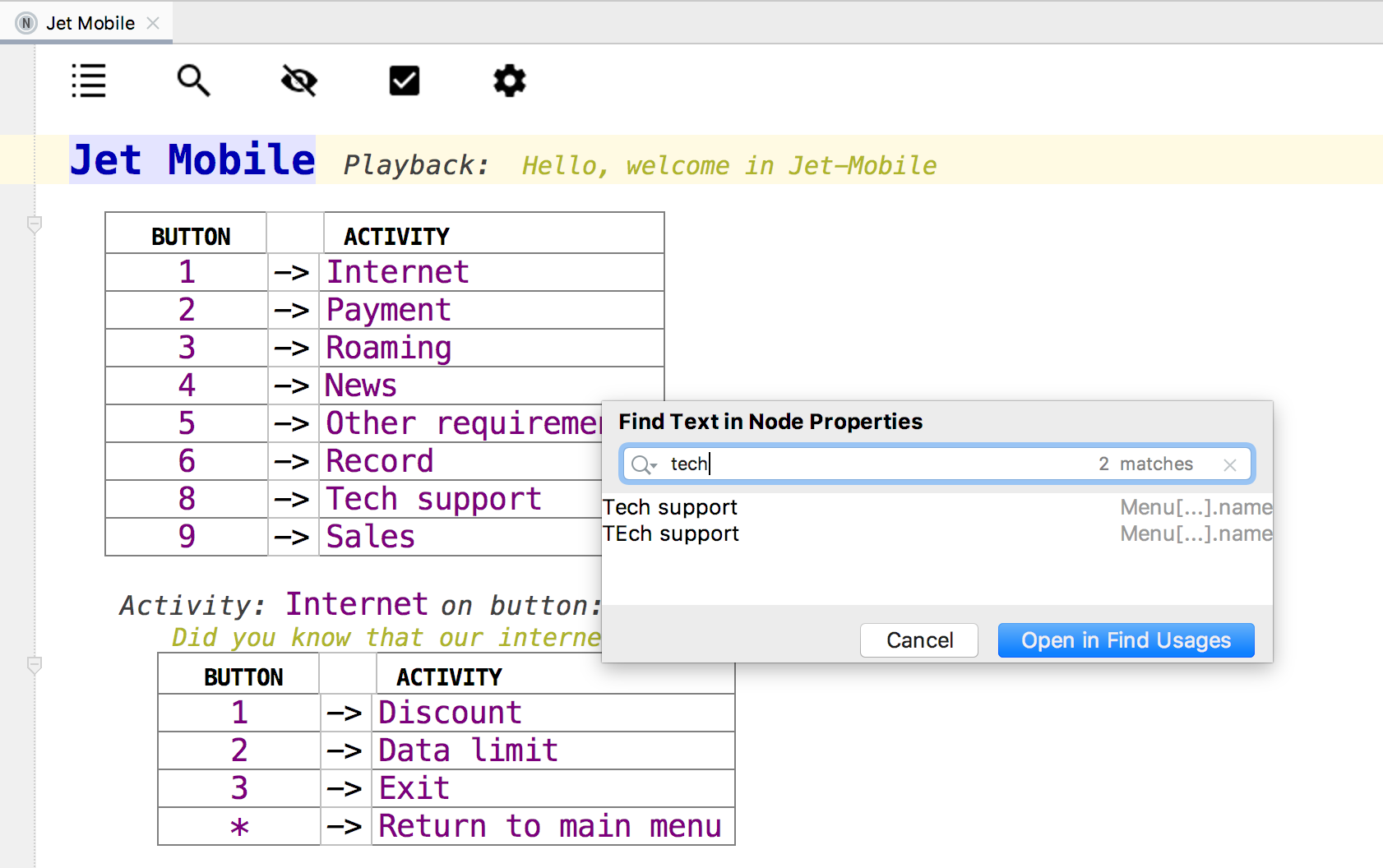
Task: Click the checkmark box toolbar icon
Action: pyautogui.click(x=405, y=81)
